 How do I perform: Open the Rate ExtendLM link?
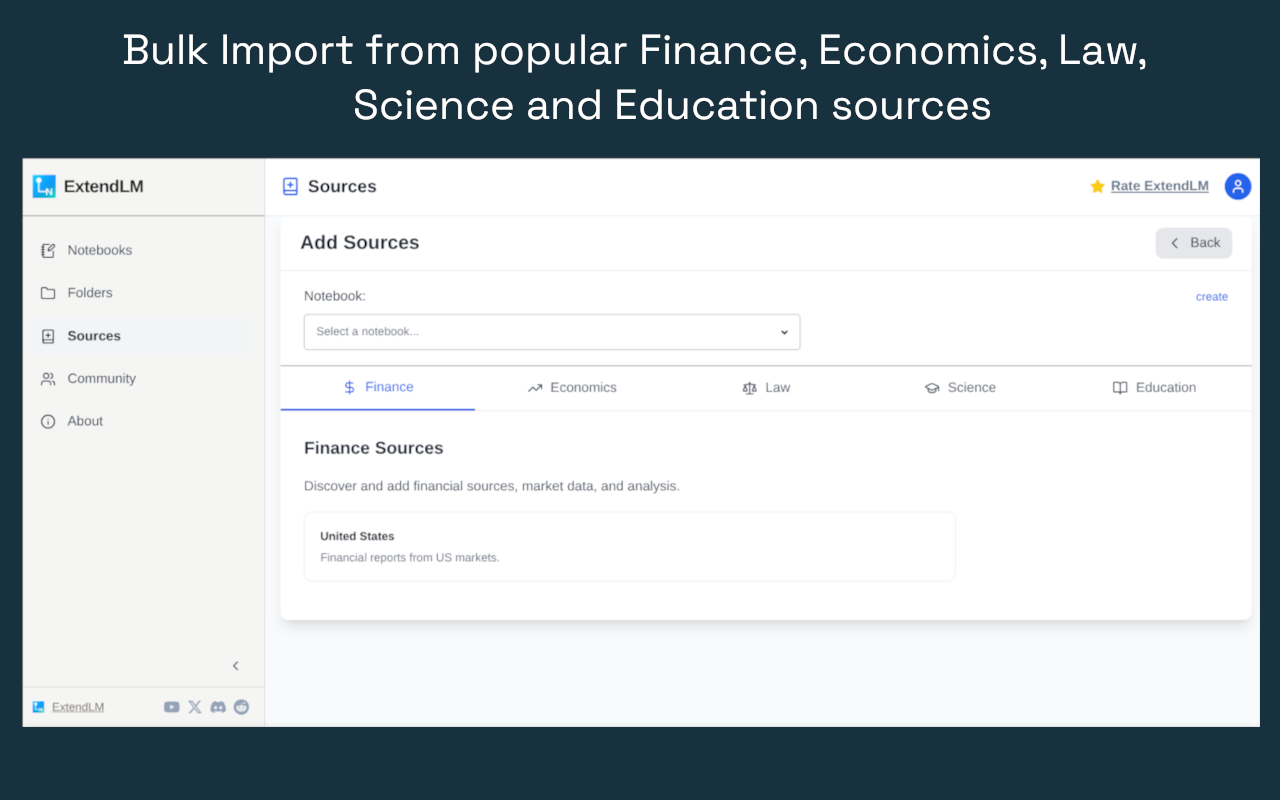tap(1159, 186)
